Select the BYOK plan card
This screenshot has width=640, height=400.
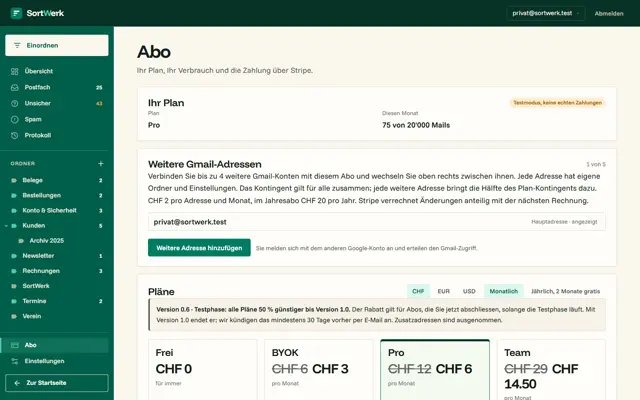pyautogui.click(x=319, y=370)
